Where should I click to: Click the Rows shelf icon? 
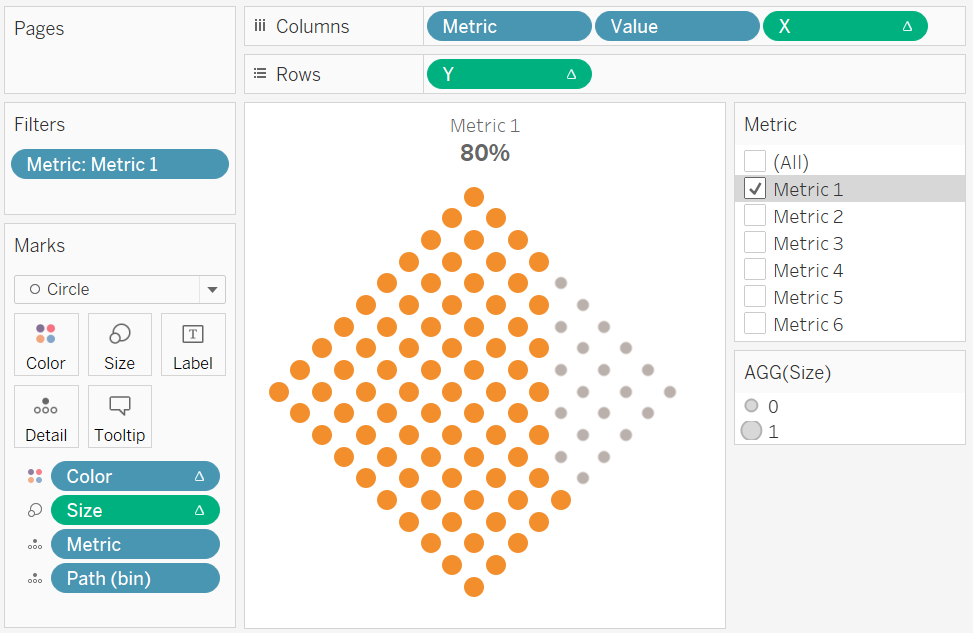[260, 74]
